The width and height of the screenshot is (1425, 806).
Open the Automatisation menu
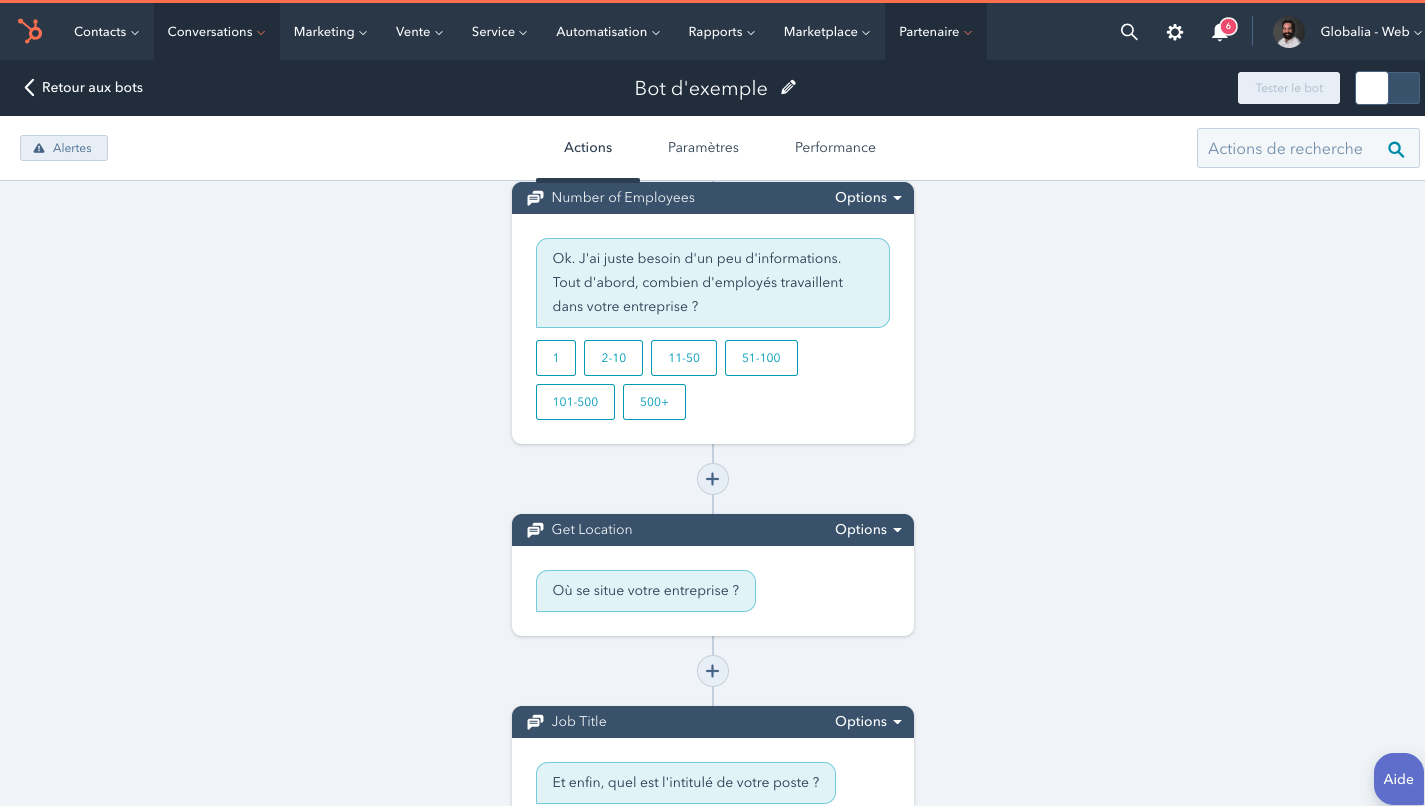tap(607, 32)
